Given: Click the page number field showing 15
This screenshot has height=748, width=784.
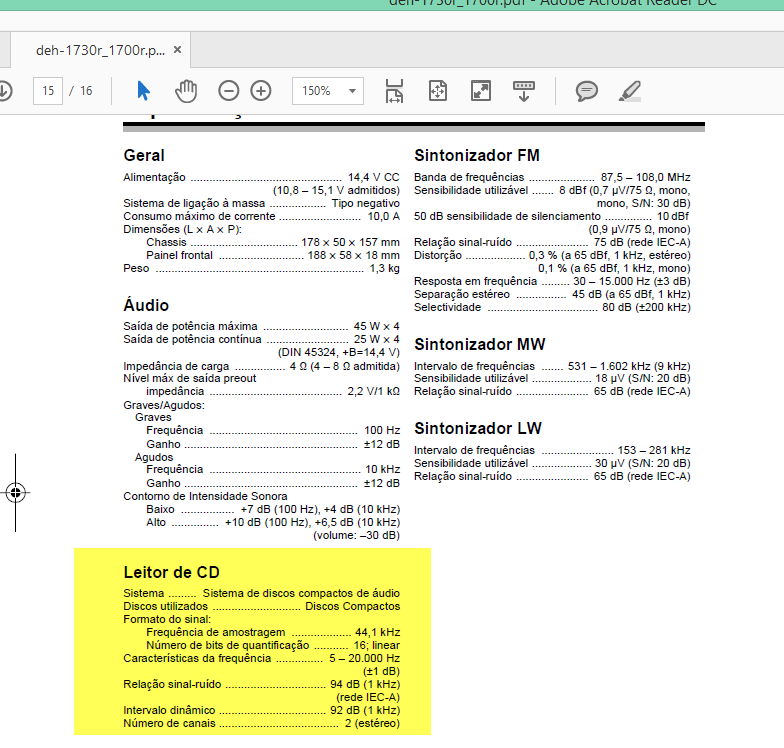Looking at the screenshot, I should pos(48,91).
